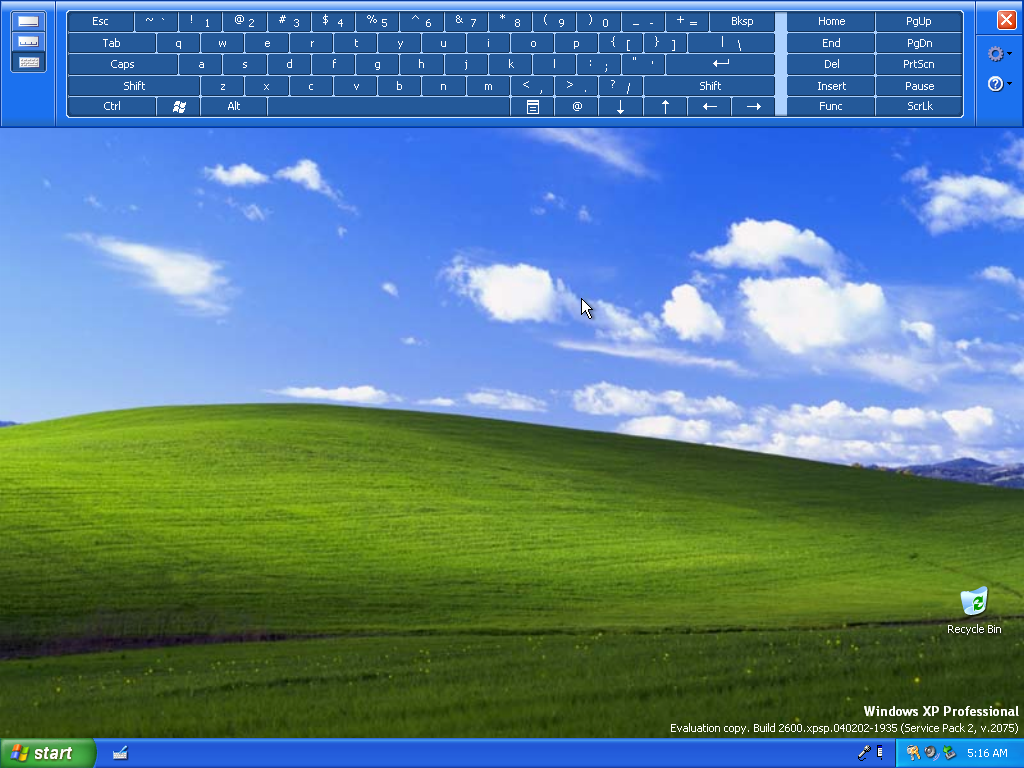Click the 5:16 AM clock
Screen dimensions: 1024x768
tap(987, 753)
